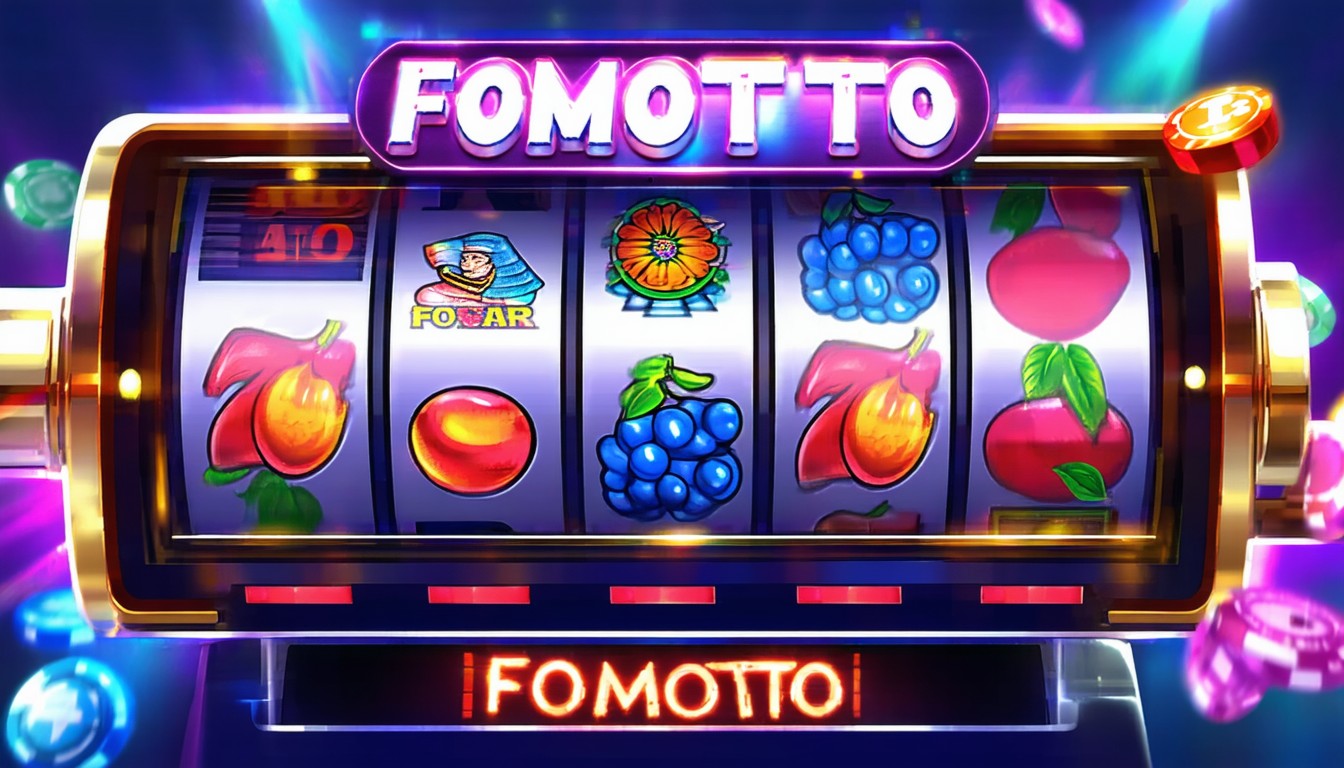Image resolution: width=1344 pixels, height=768 pixels.
Task: Click the blue lightning chip at bottom left
Action: click(x=67, y=712)
